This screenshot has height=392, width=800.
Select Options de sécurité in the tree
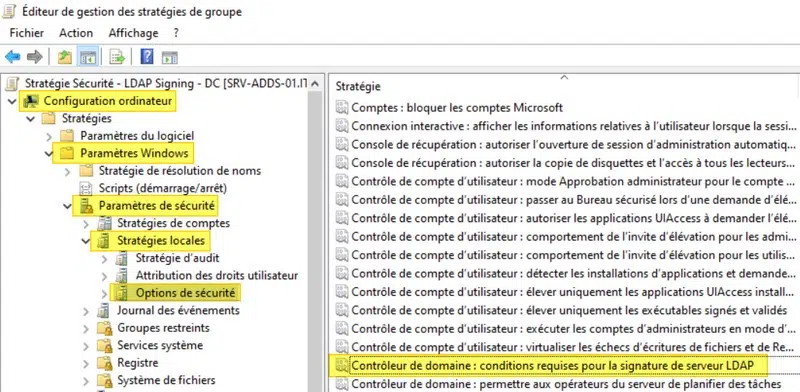185,293
